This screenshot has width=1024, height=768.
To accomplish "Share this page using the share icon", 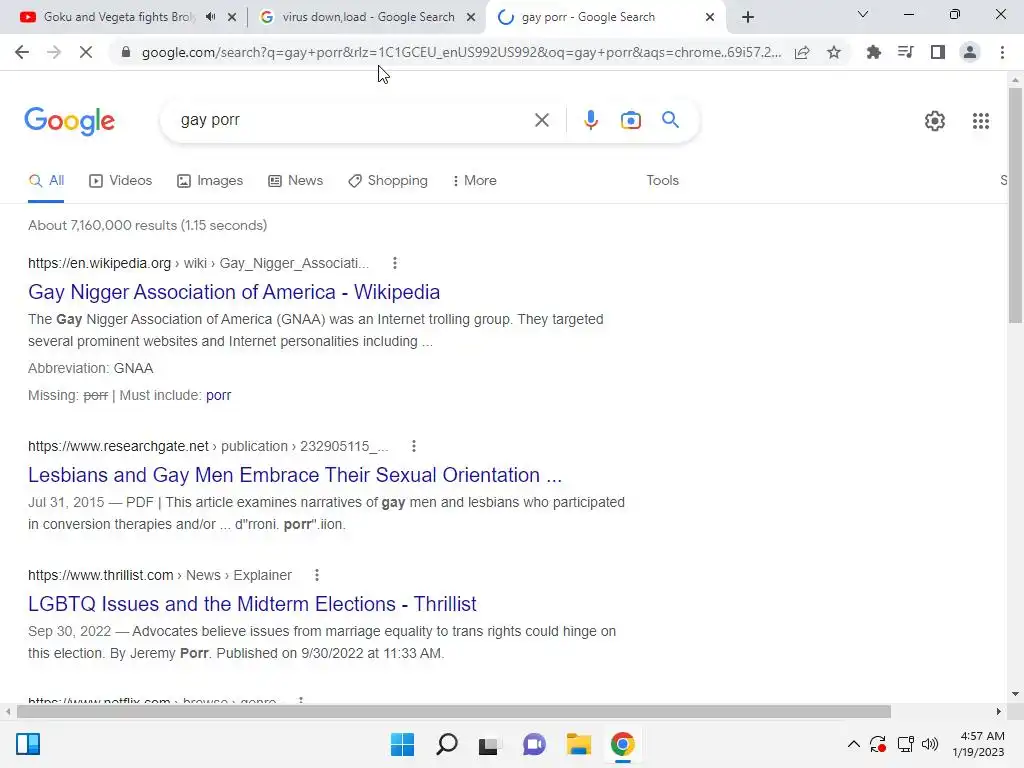I will point(802,52).
